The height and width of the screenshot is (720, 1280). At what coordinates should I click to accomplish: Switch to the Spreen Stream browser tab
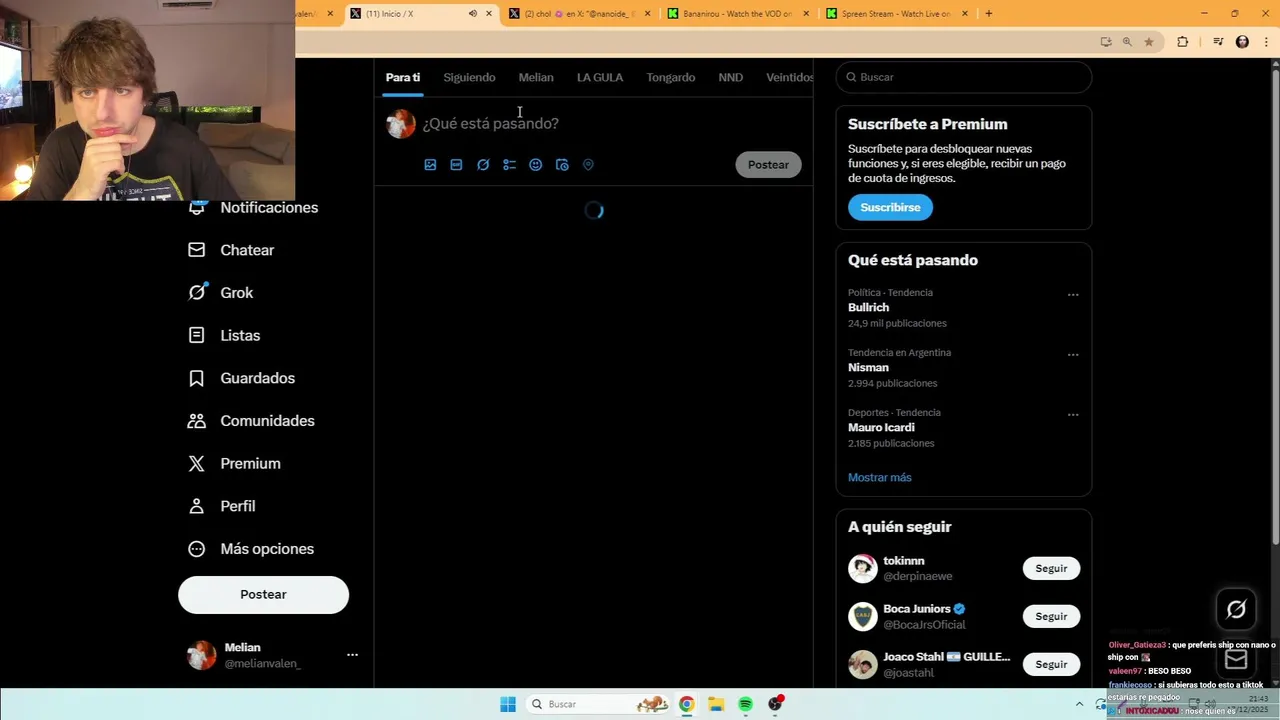[x=896, y=13]
